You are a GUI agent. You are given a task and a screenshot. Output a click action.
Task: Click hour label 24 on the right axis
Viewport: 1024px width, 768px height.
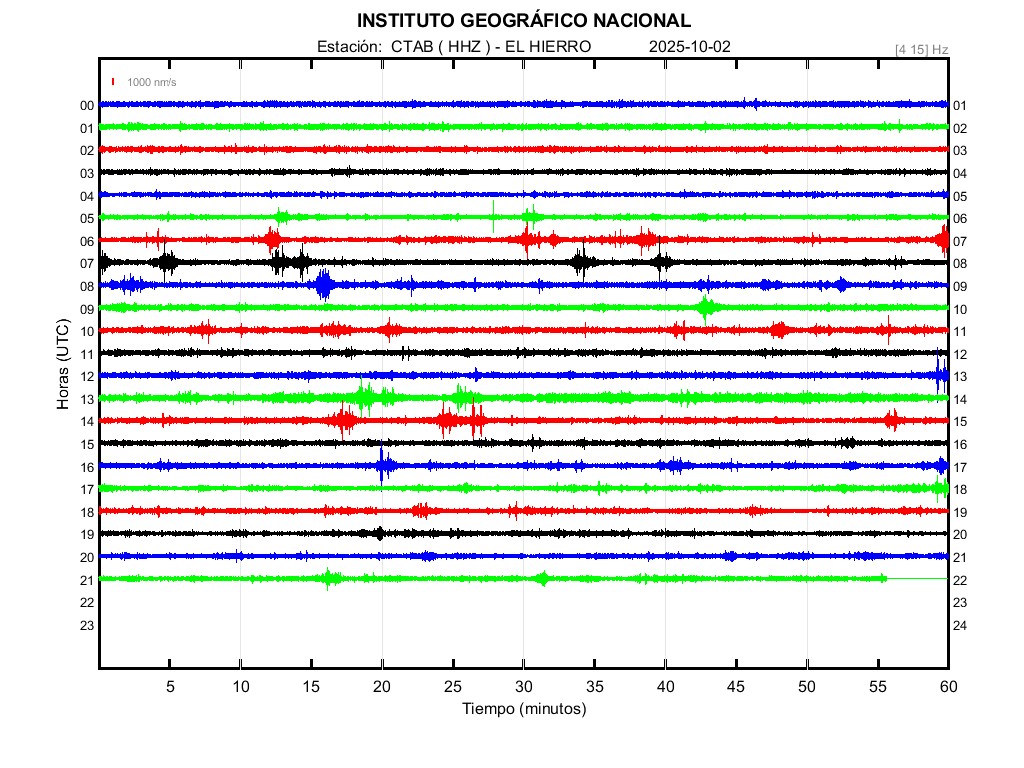click(x=960, y=625)
